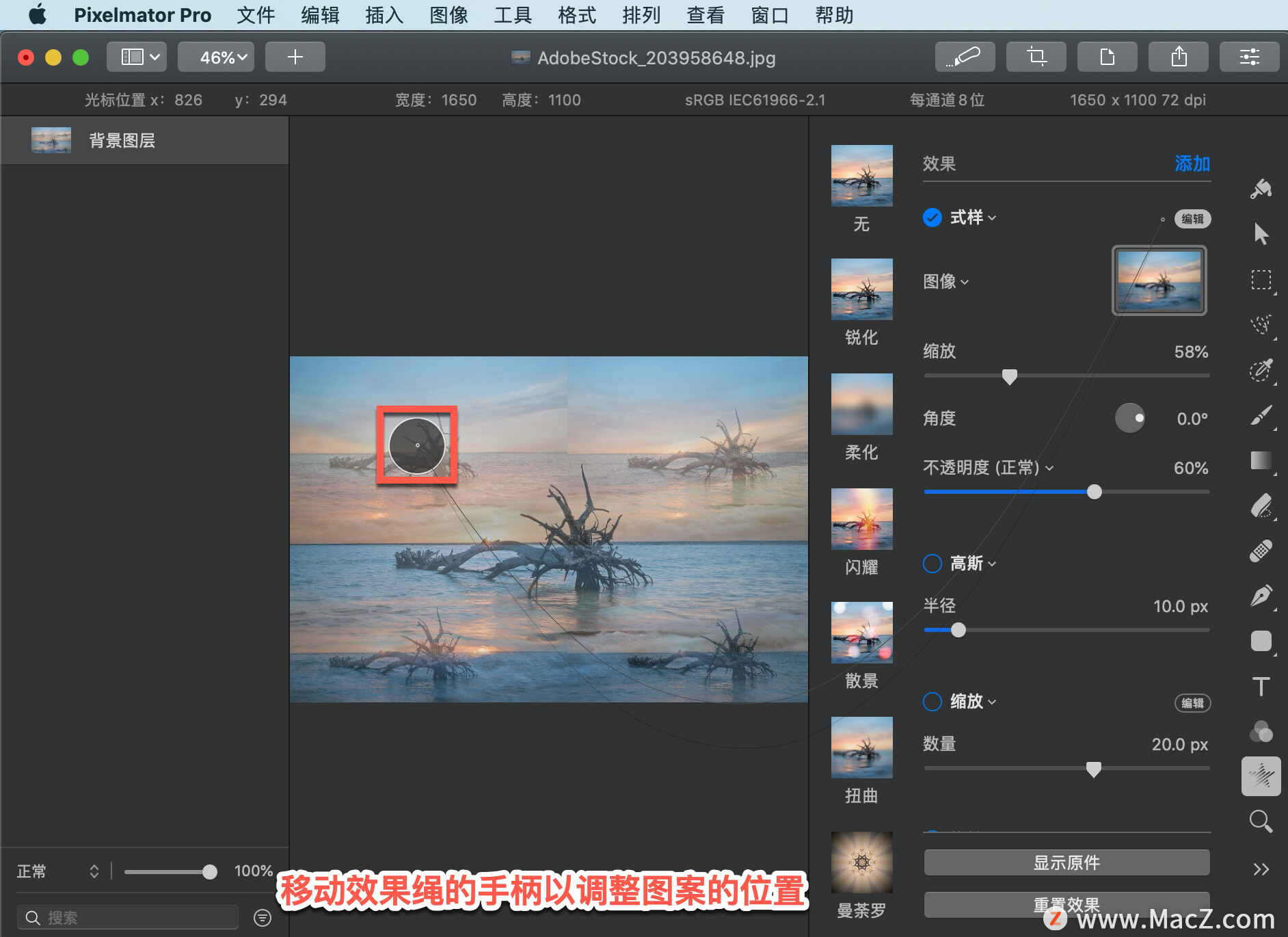
Task: Select the 背景图层 layer
Action: [144, 140]
